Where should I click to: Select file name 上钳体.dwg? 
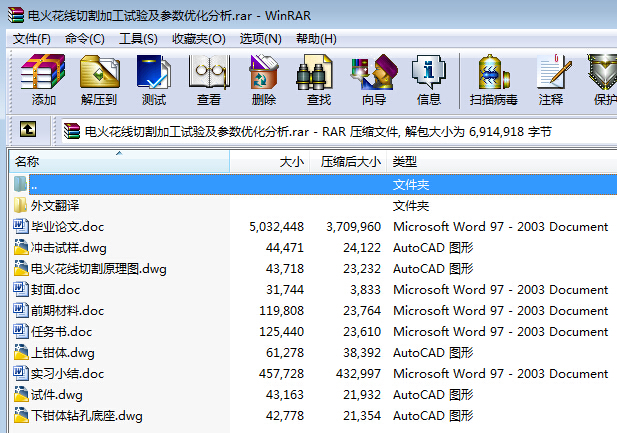pyautogui.click(x=63, y=353)
